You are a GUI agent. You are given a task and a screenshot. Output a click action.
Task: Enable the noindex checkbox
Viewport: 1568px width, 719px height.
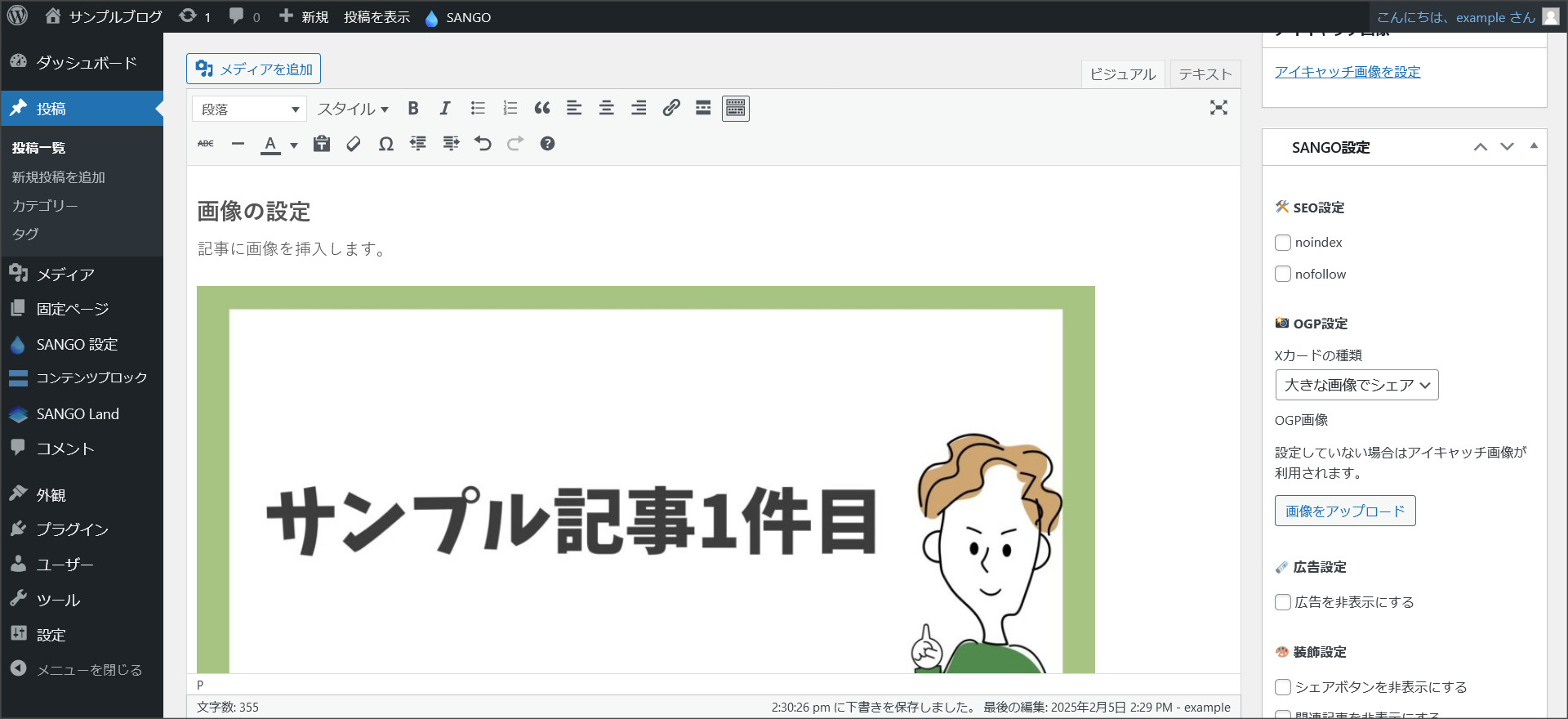point(1283,243)
